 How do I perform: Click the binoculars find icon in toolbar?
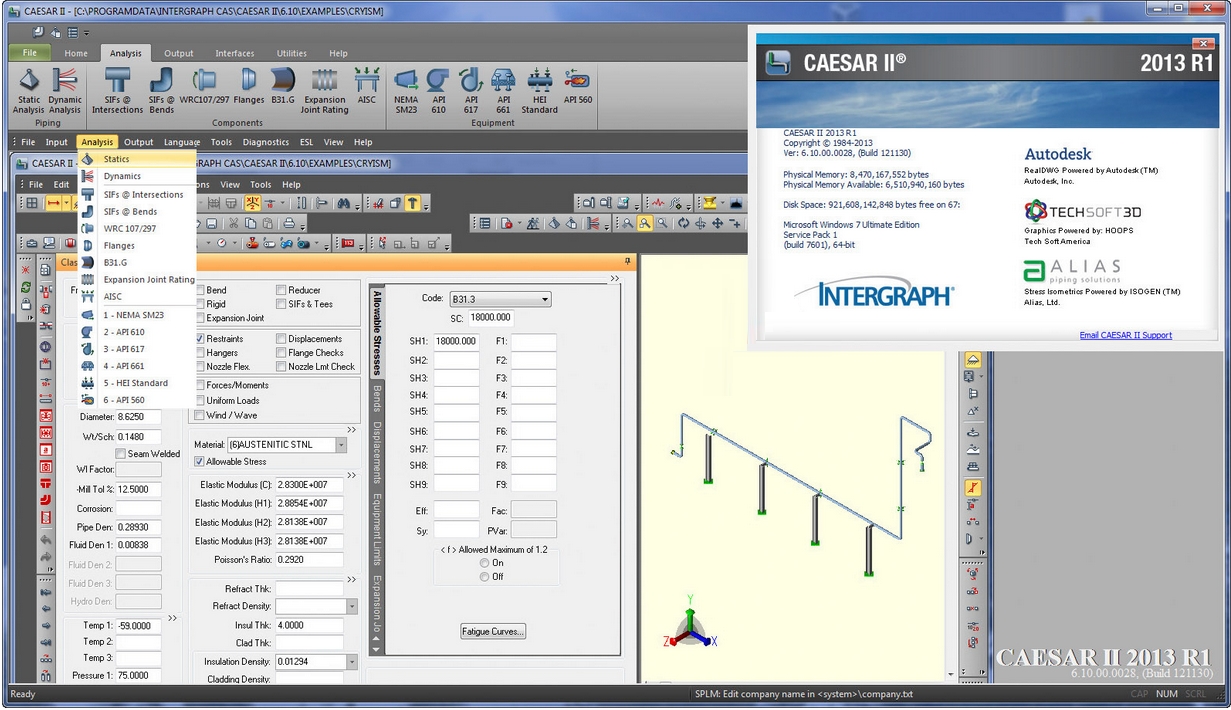coord(343,203)
